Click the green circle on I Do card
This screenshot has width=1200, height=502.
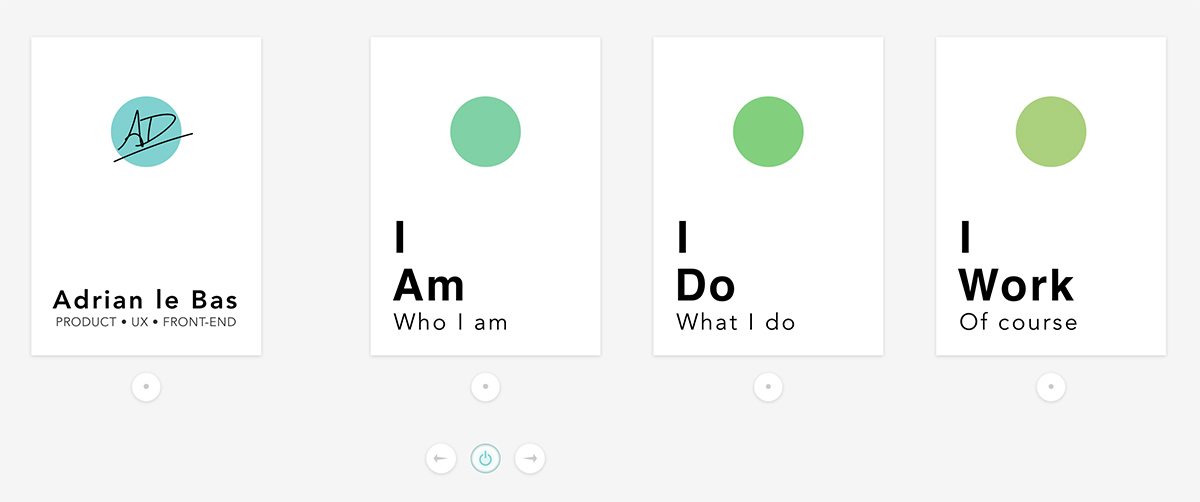(768, 132)
